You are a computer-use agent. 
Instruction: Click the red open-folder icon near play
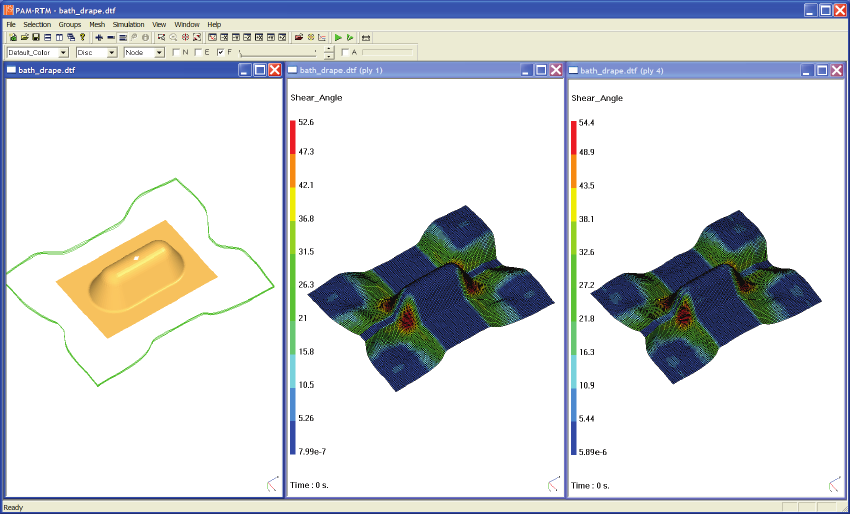(x=299, y=37)
